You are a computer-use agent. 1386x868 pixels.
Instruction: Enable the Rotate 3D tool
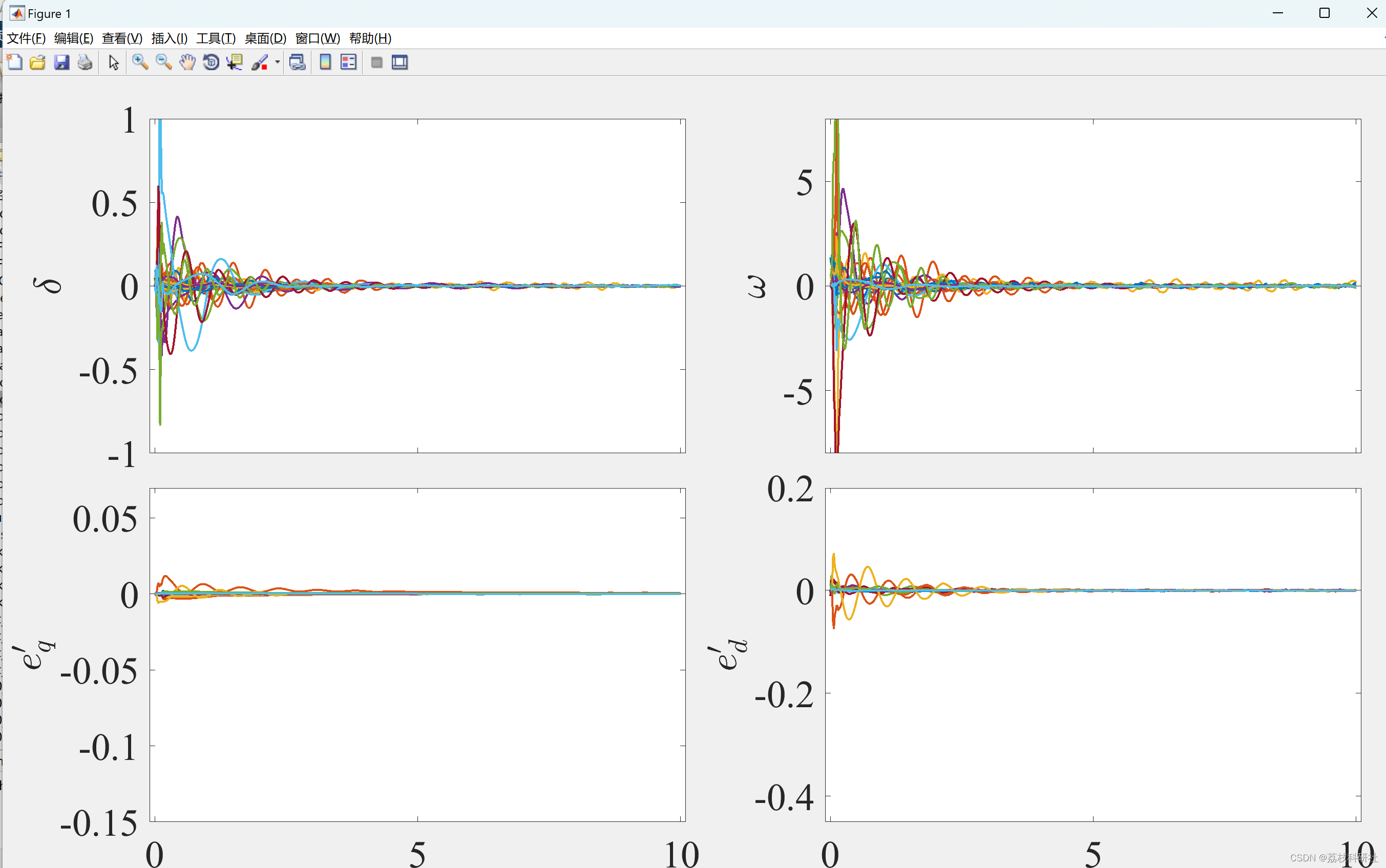[211, 62]
